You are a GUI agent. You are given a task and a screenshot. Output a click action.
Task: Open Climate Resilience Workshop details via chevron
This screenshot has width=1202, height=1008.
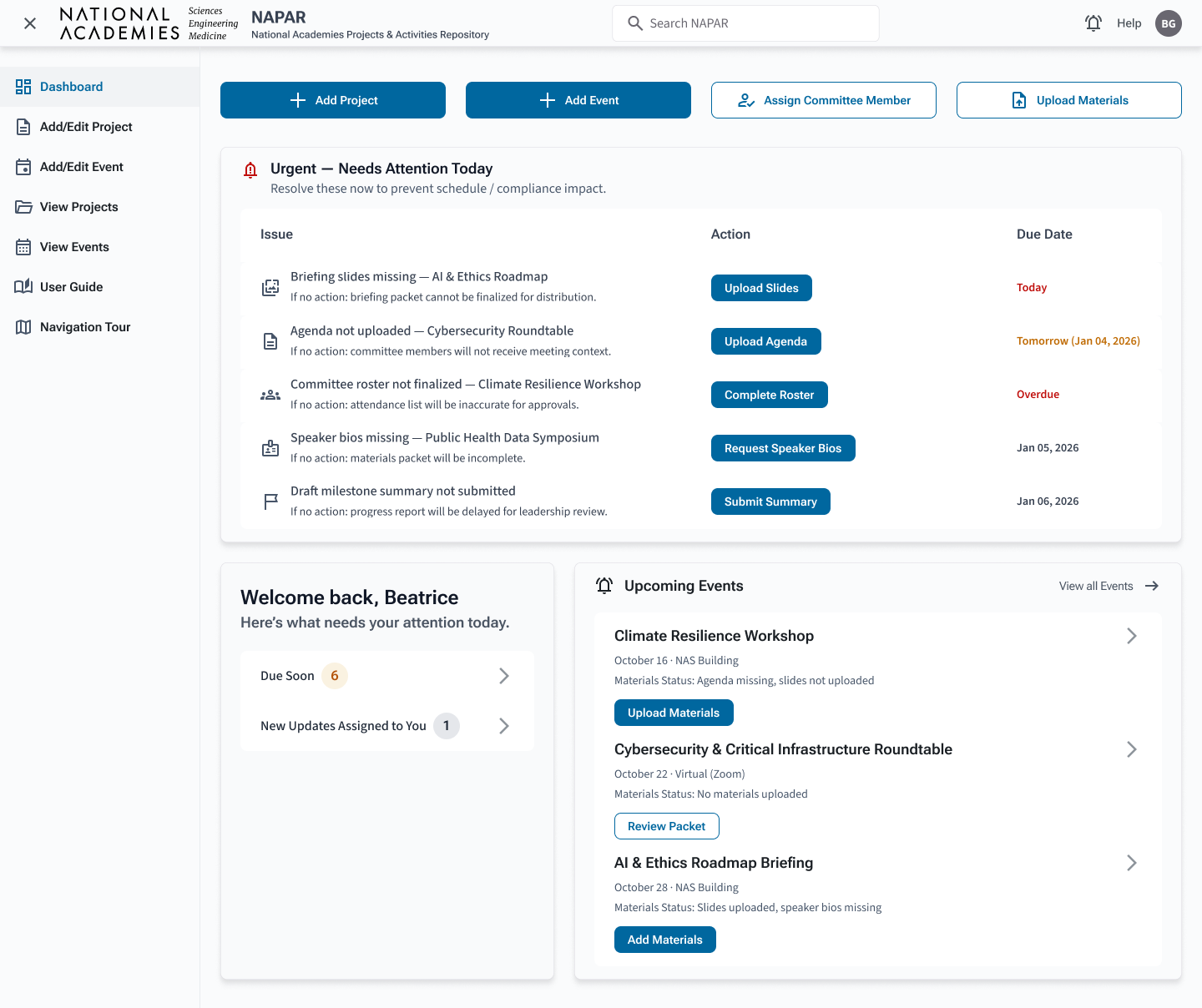1132,636
